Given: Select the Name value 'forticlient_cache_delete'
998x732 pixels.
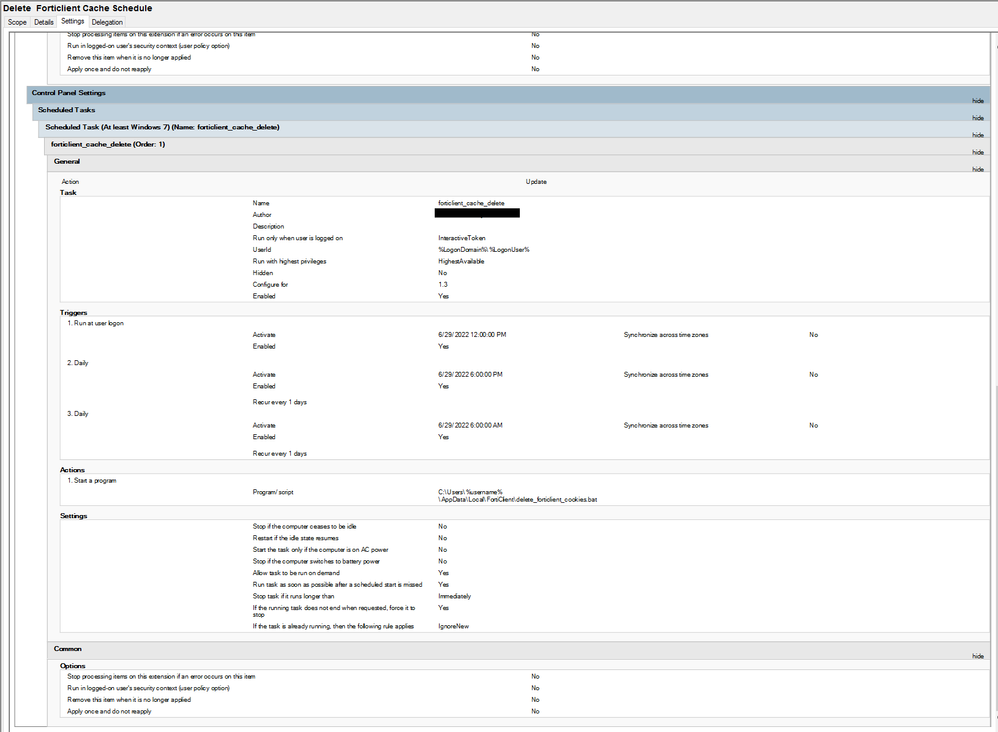Looking at the screenshot, I should tap(471, 203).
